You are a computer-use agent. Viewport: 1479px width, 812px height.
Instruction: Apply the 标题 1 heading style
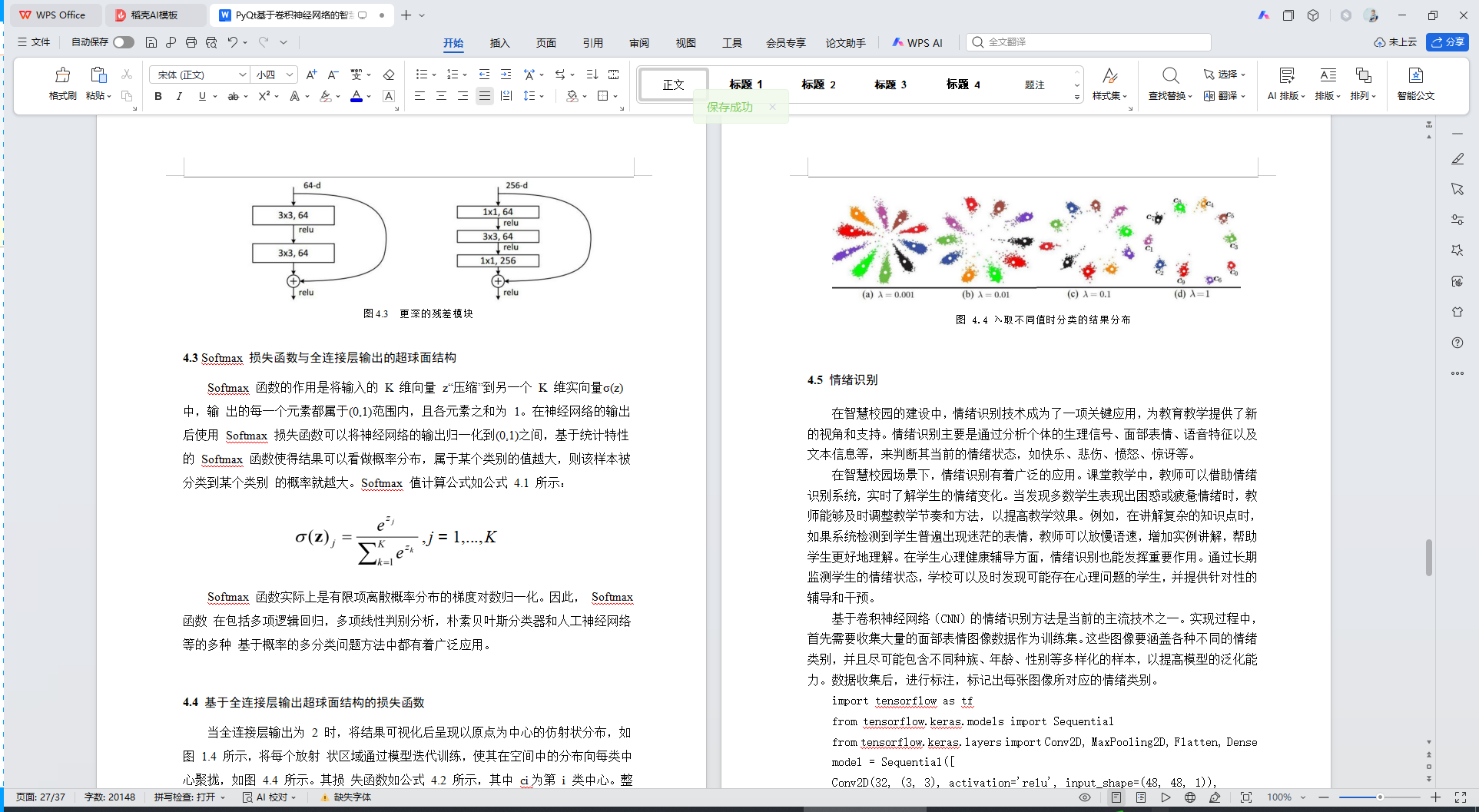tap(746, 85)
